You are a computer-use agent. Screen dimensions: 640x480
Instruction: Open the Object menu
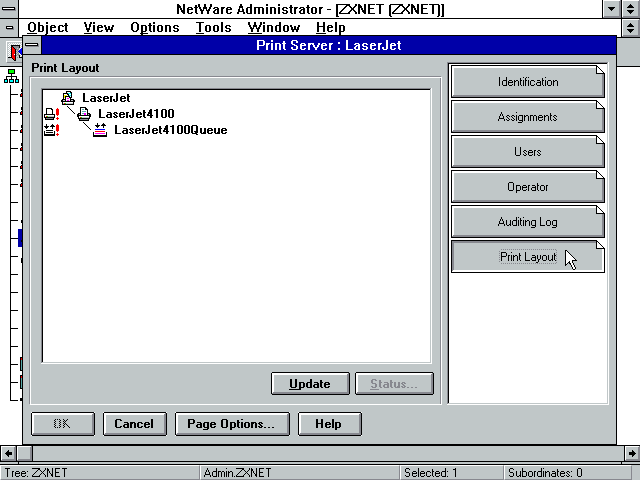tap(47, 27)
